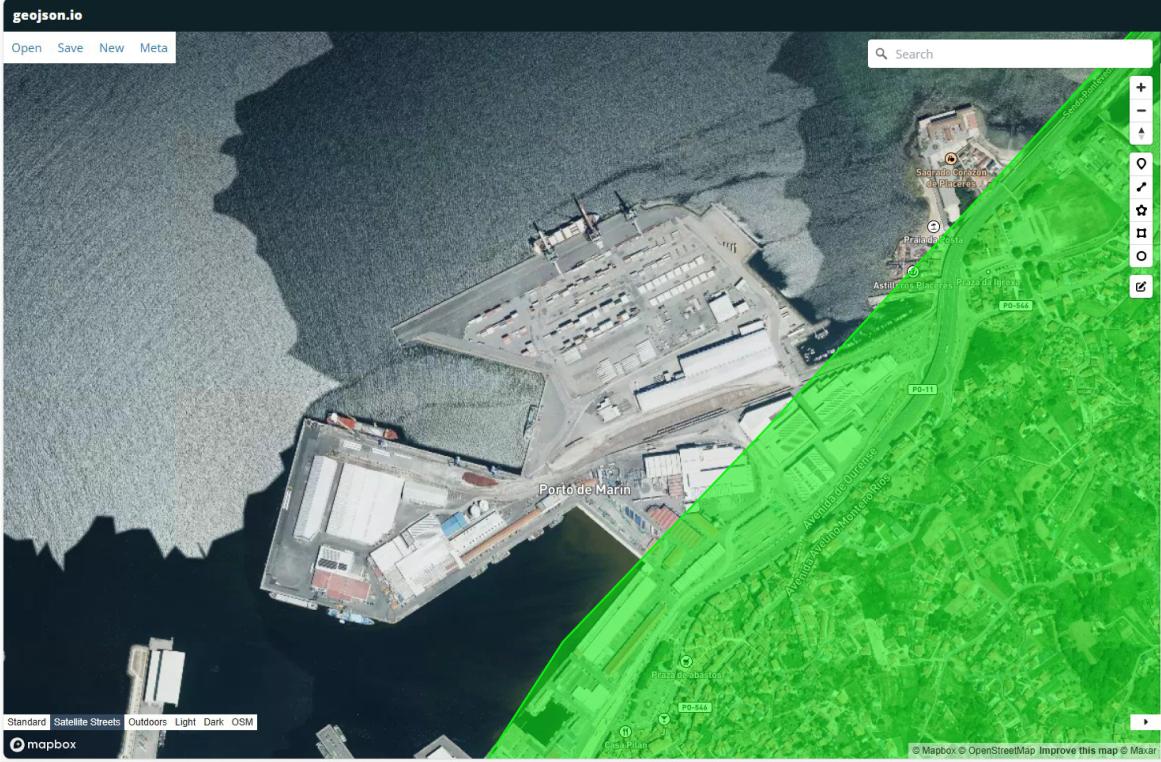The width and height of the screenshot is (1161, 762).
Task: Switch basemap to Standard style
Action: pos(27,722)
